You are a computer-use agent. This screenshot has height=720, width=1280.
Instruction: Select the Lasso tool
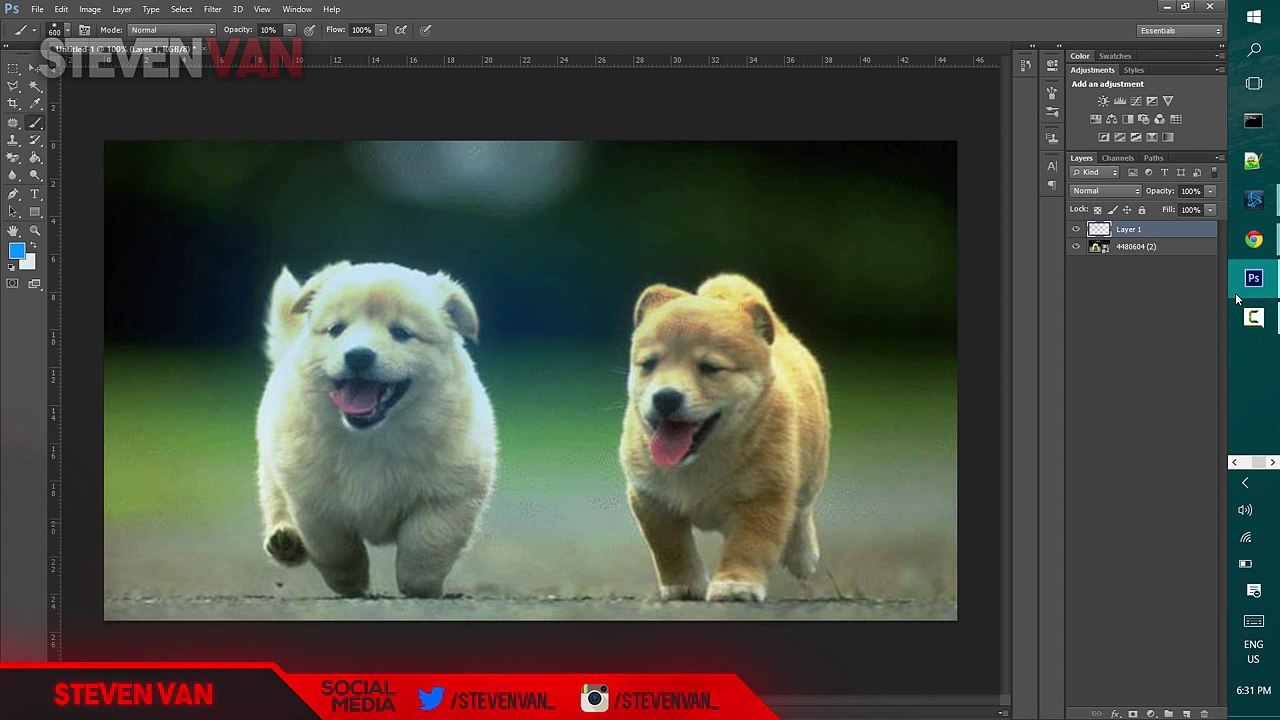click(x=13, y=86)
